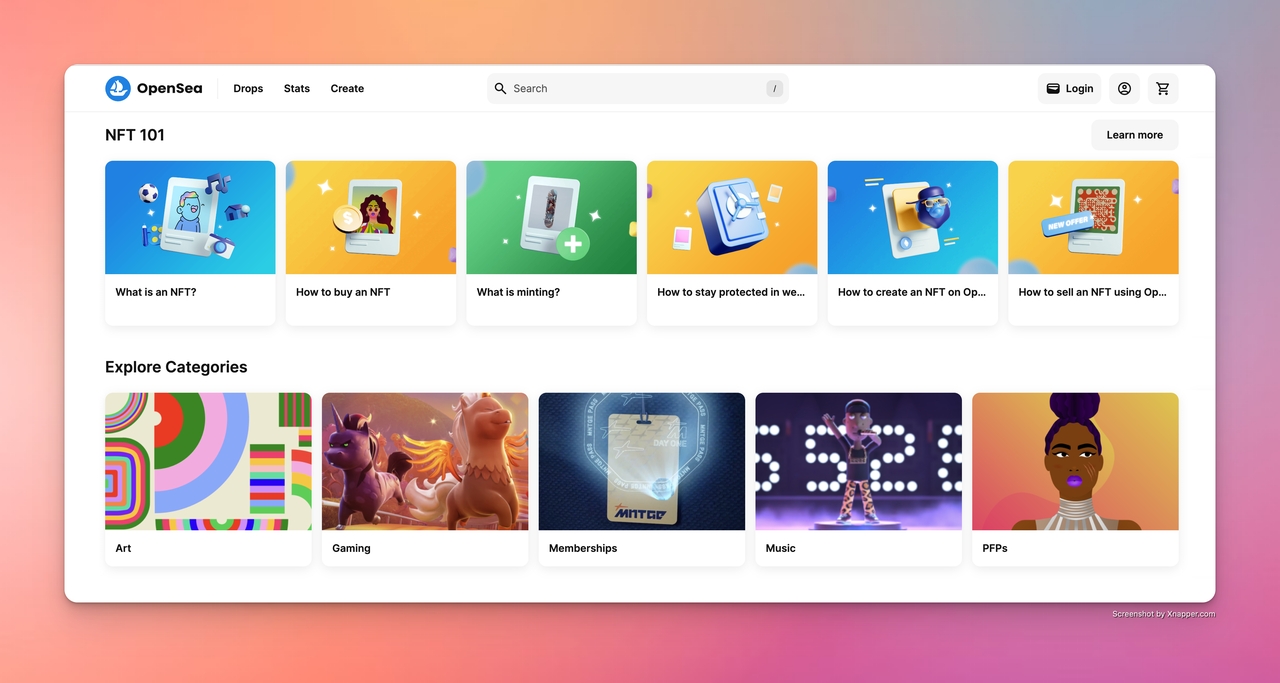Image resolution: width=1280 pixels, height=683 pixels.
Task: Open the safe-vault 'How to stay protected' card
Action: click(732, 242)
